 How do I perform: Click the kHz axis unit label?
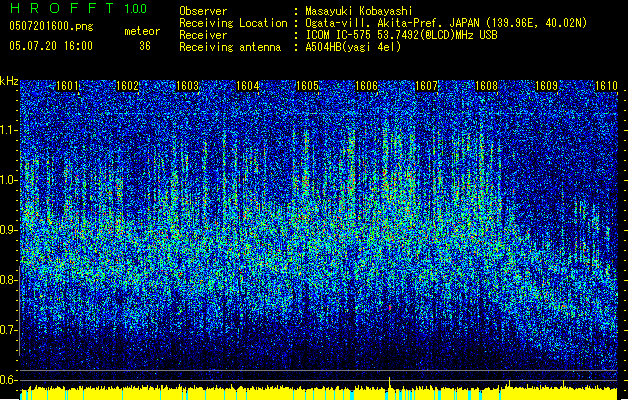(x=9, y=81)
